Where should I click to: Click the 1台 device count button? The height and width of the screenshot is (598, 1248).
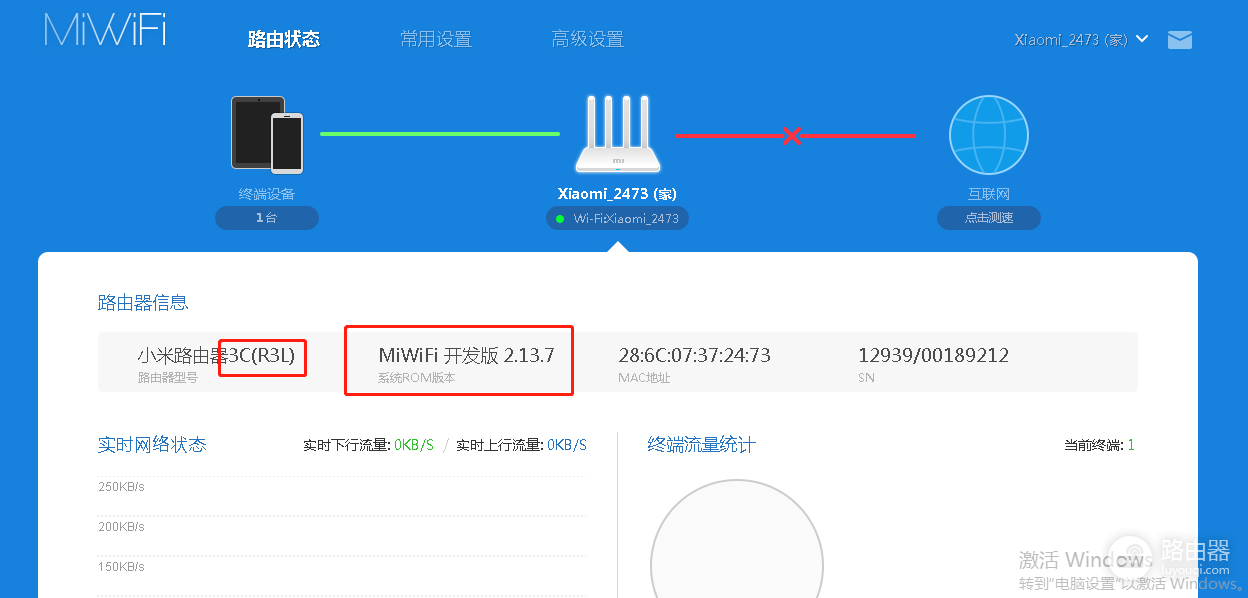coord(267,218)
